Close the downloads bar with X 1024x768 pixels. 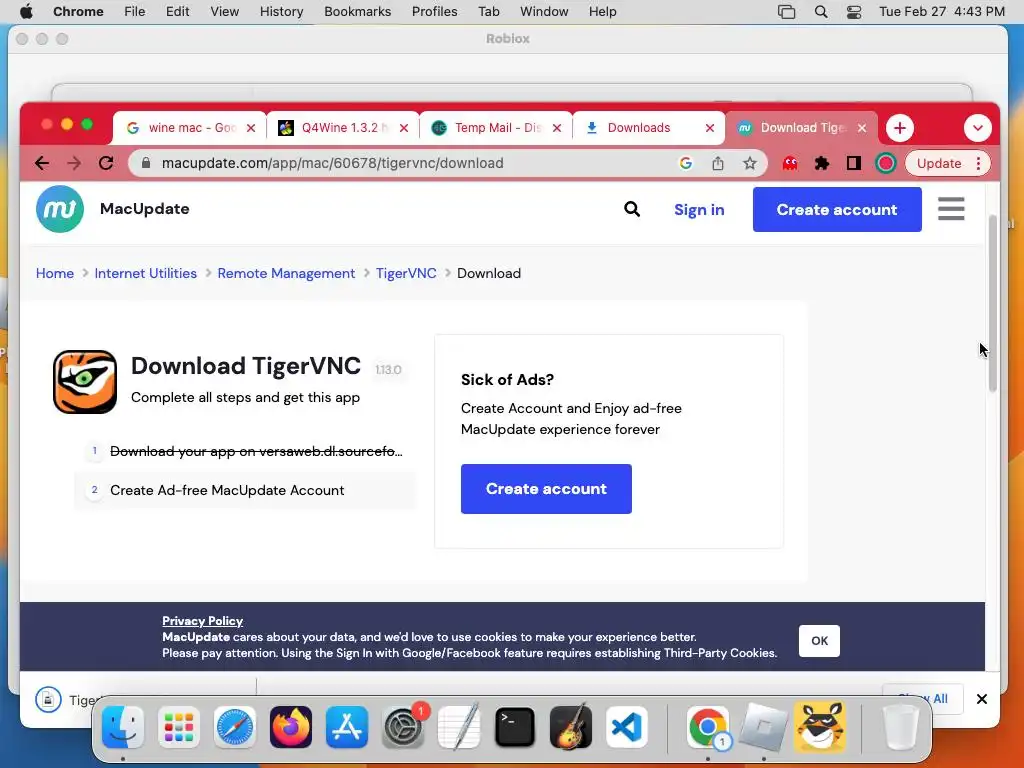(981, 699)
